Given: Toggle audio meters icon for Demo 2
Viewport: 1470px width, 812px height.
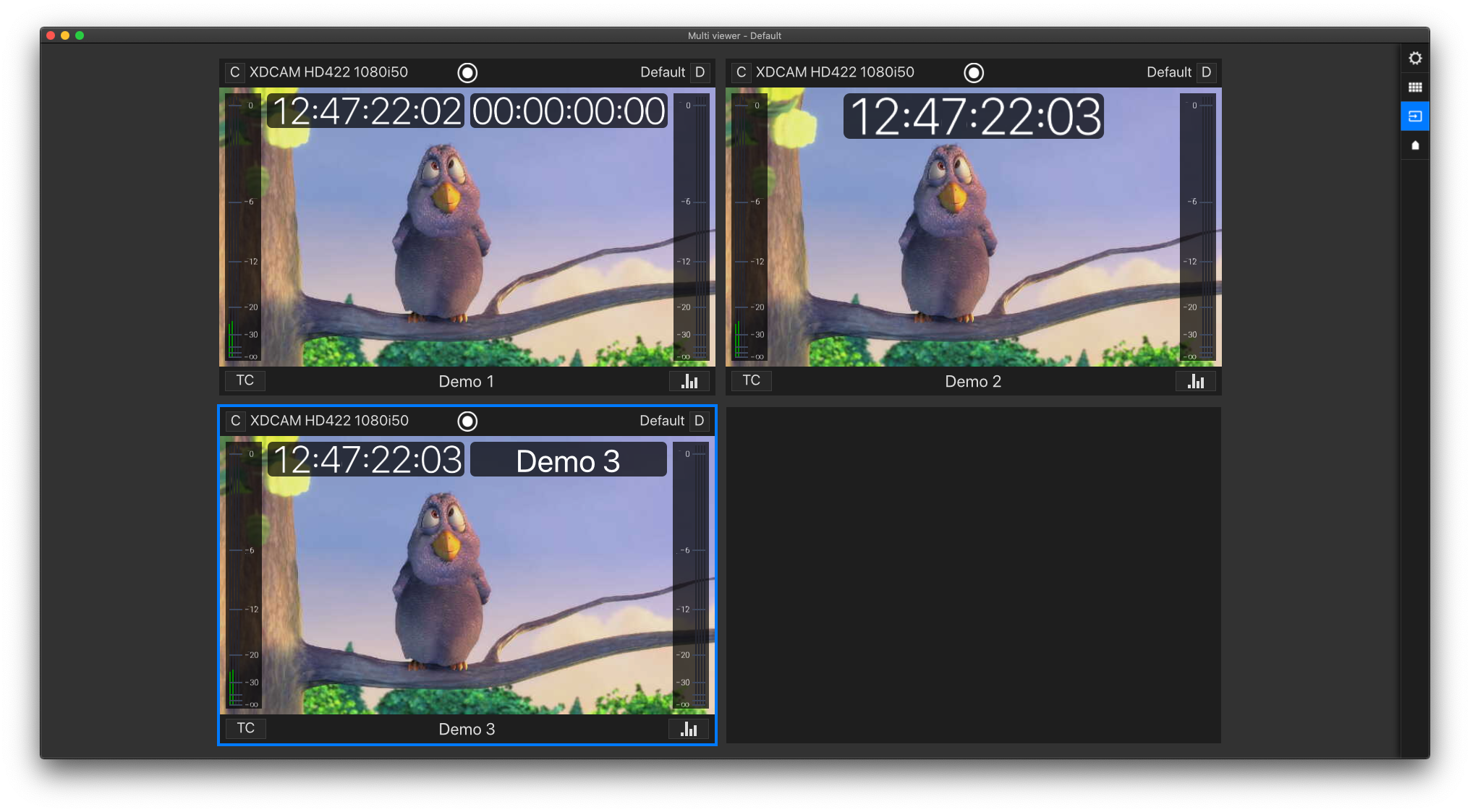Looking at the screenshot, I should click(1196, 381).
